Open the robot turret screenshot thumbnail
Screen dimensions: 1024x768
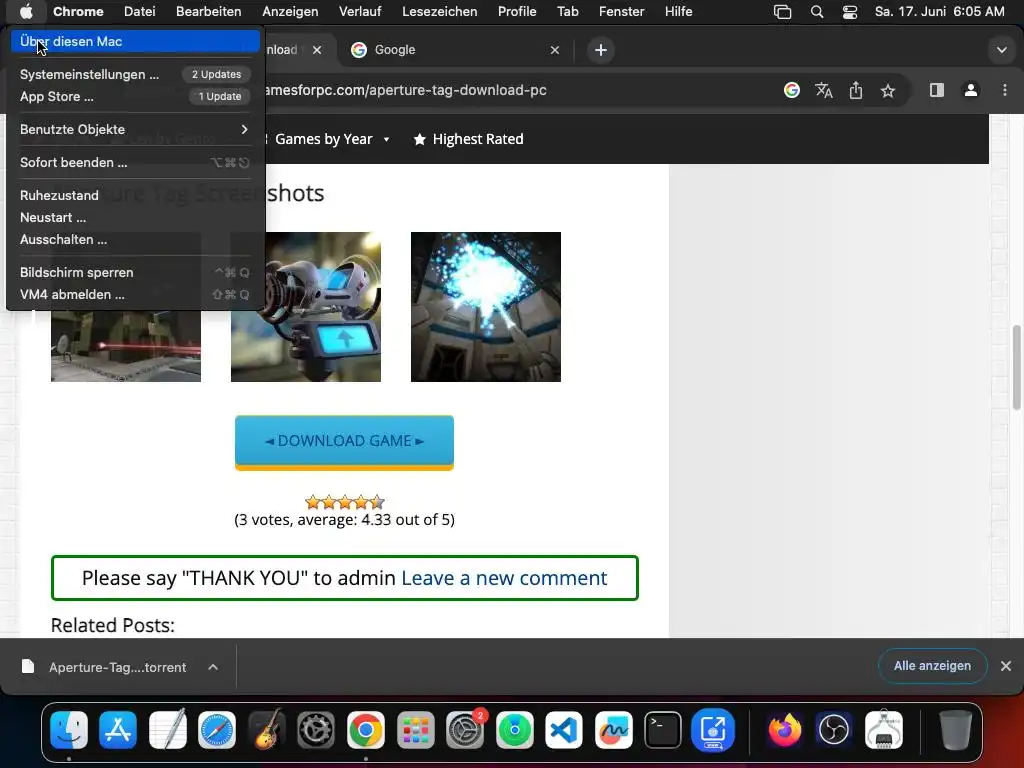[306, 307]
